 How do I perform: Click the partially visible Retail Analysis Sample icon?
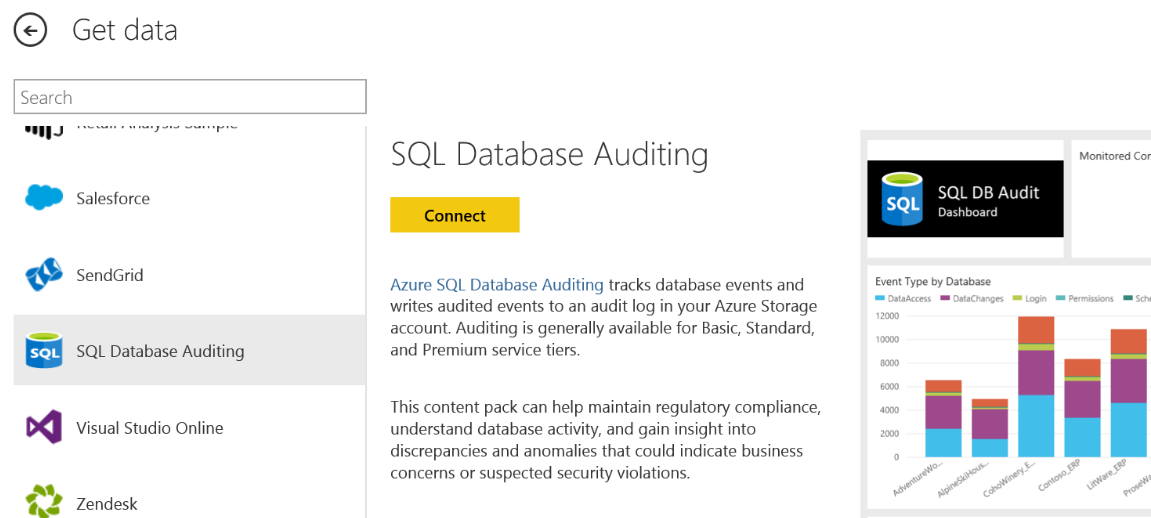[44, 130]
